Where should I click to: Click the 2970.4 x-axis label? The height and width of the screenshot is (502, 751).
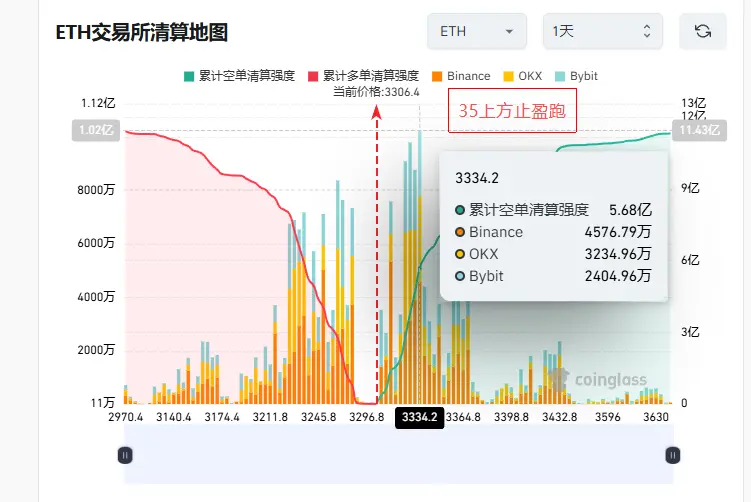(125, 417)
